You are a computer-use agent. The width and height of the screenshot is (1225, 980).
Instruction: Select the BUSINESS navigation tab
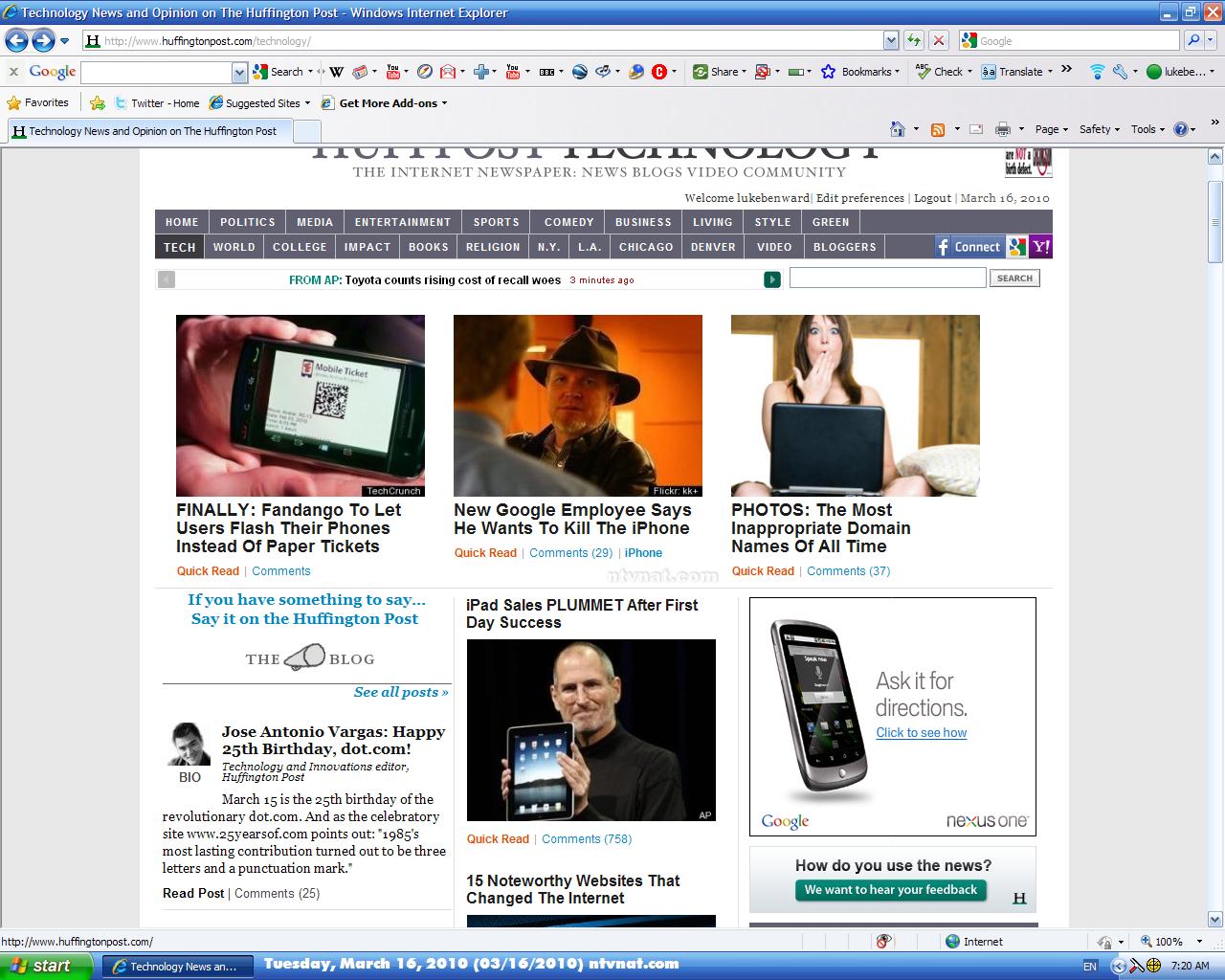pyautogui.click(x=643, y=222)
